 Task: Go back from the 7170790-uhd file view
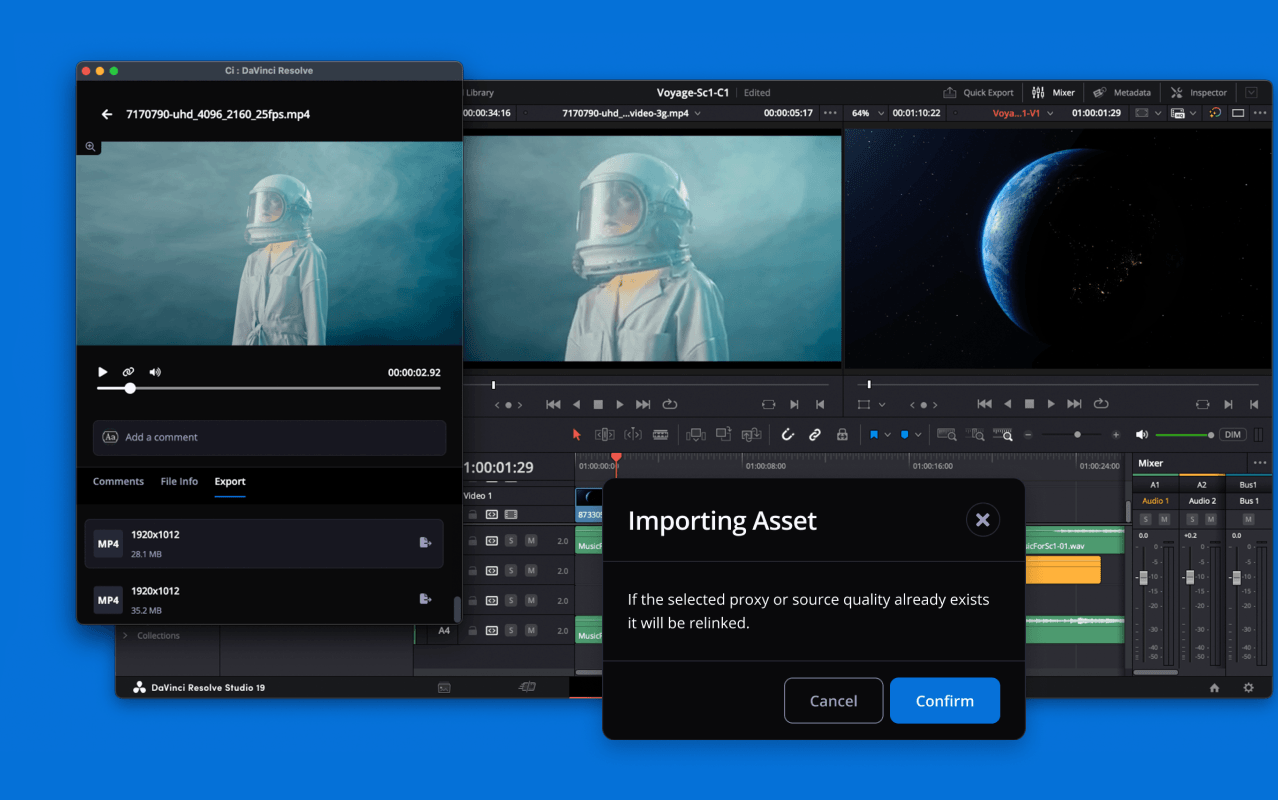click(107, 115)
